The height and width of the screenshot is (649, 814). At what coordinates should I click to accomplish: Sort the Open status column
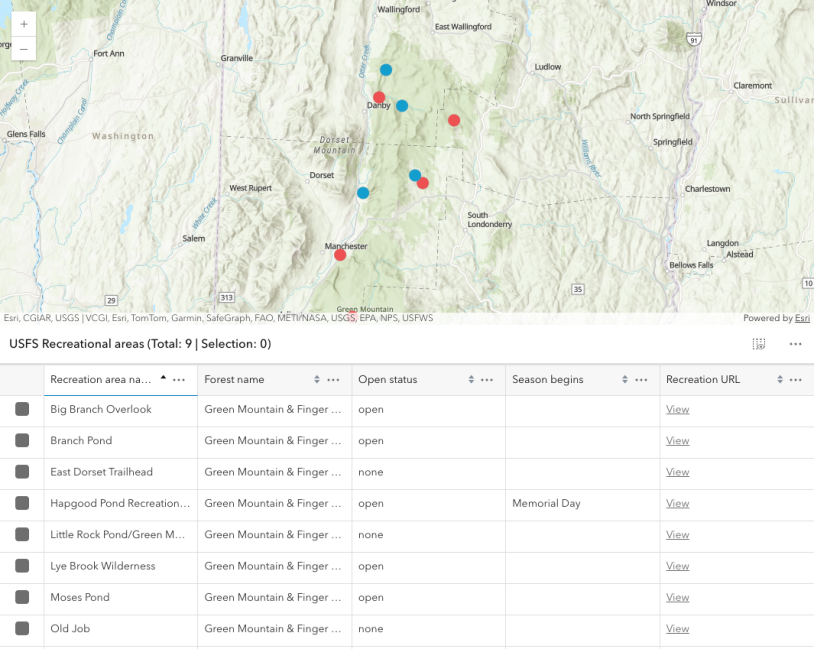click(x=470, y=379)
